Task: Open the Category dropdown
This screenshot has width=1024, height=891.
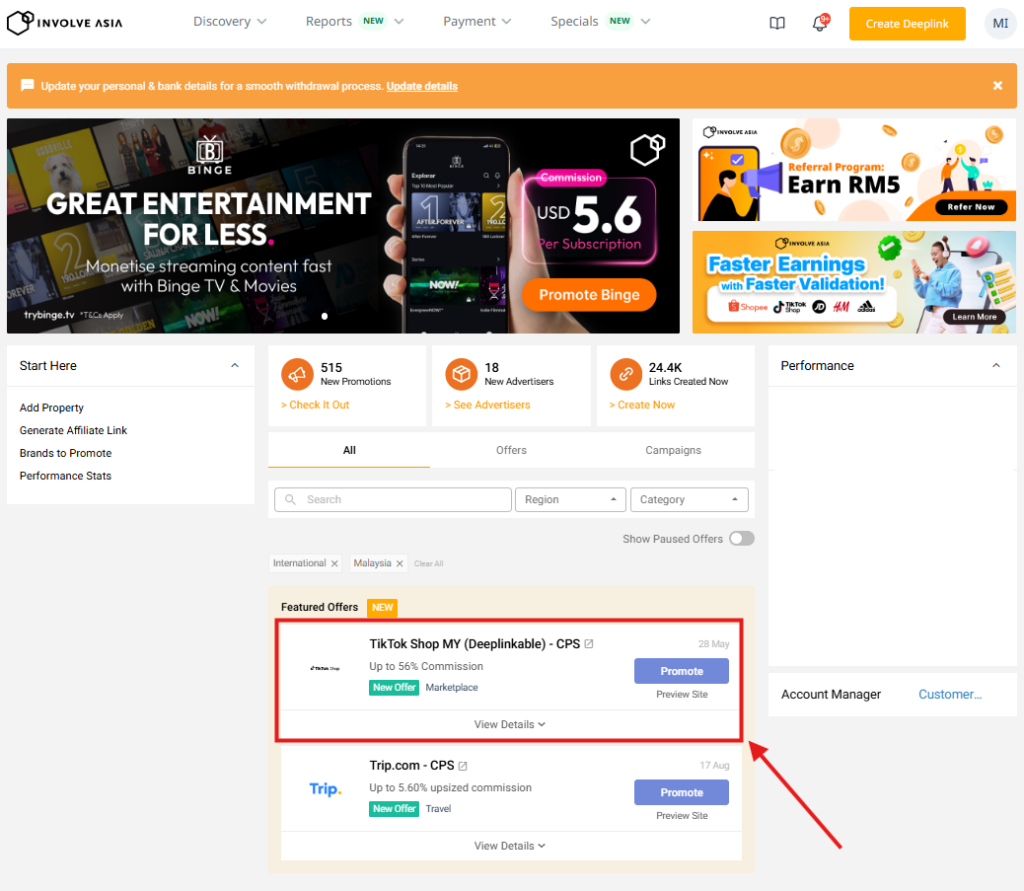Action: point(689,500)
